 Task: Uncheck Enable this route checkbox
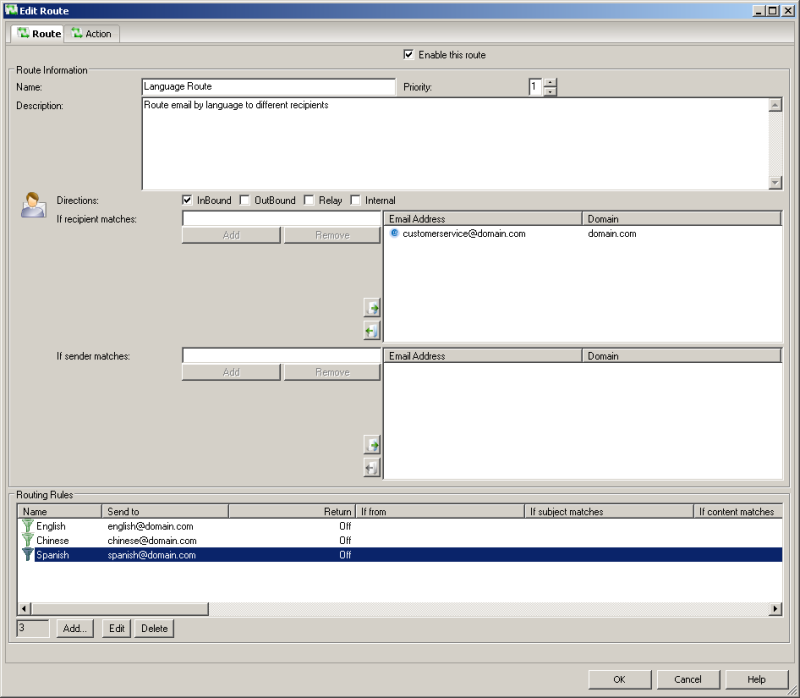[408, 55]
